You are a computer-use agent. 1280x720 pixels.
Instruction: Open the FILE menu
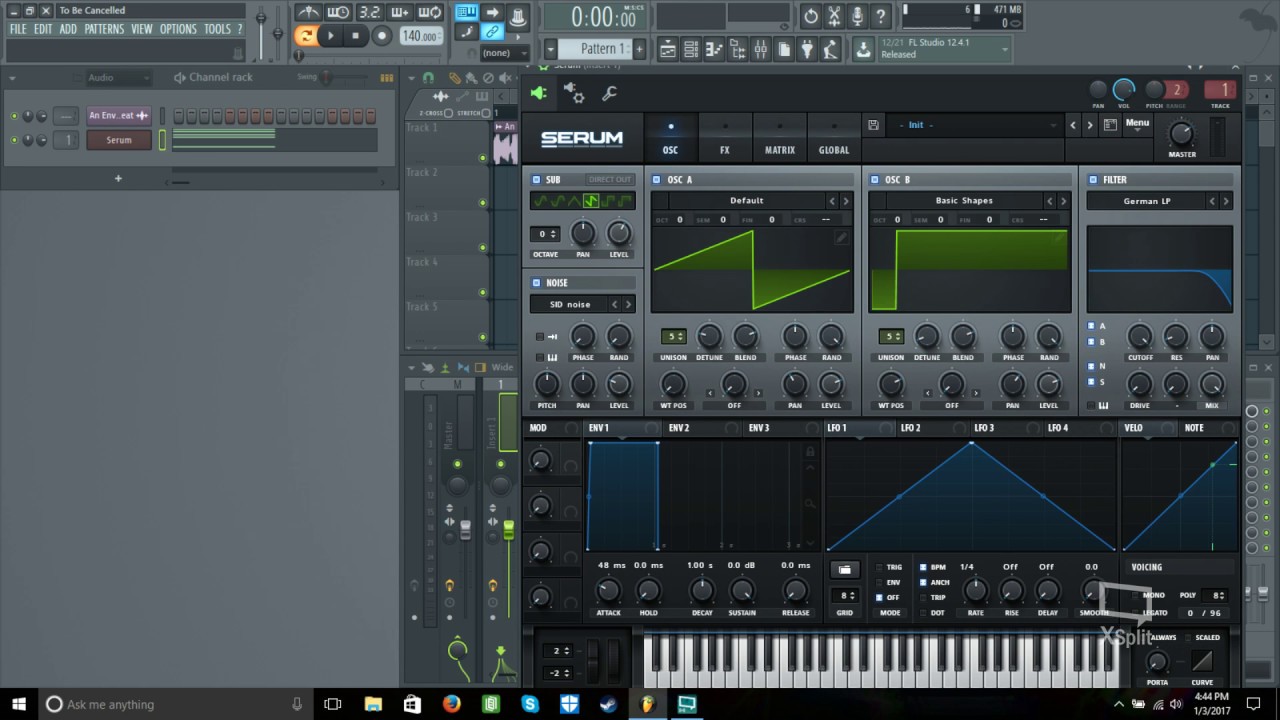tap(18, 29)
